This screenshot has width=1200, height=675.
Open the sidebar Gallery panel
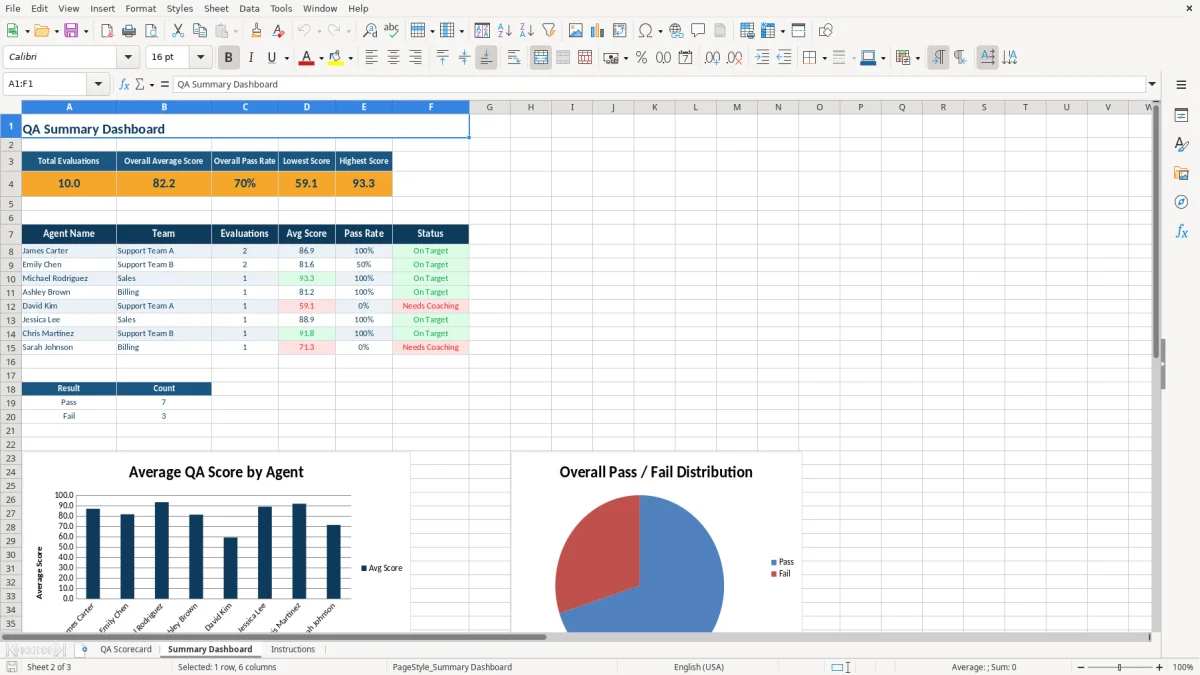pyautogui.click(x=1181, y=173)
